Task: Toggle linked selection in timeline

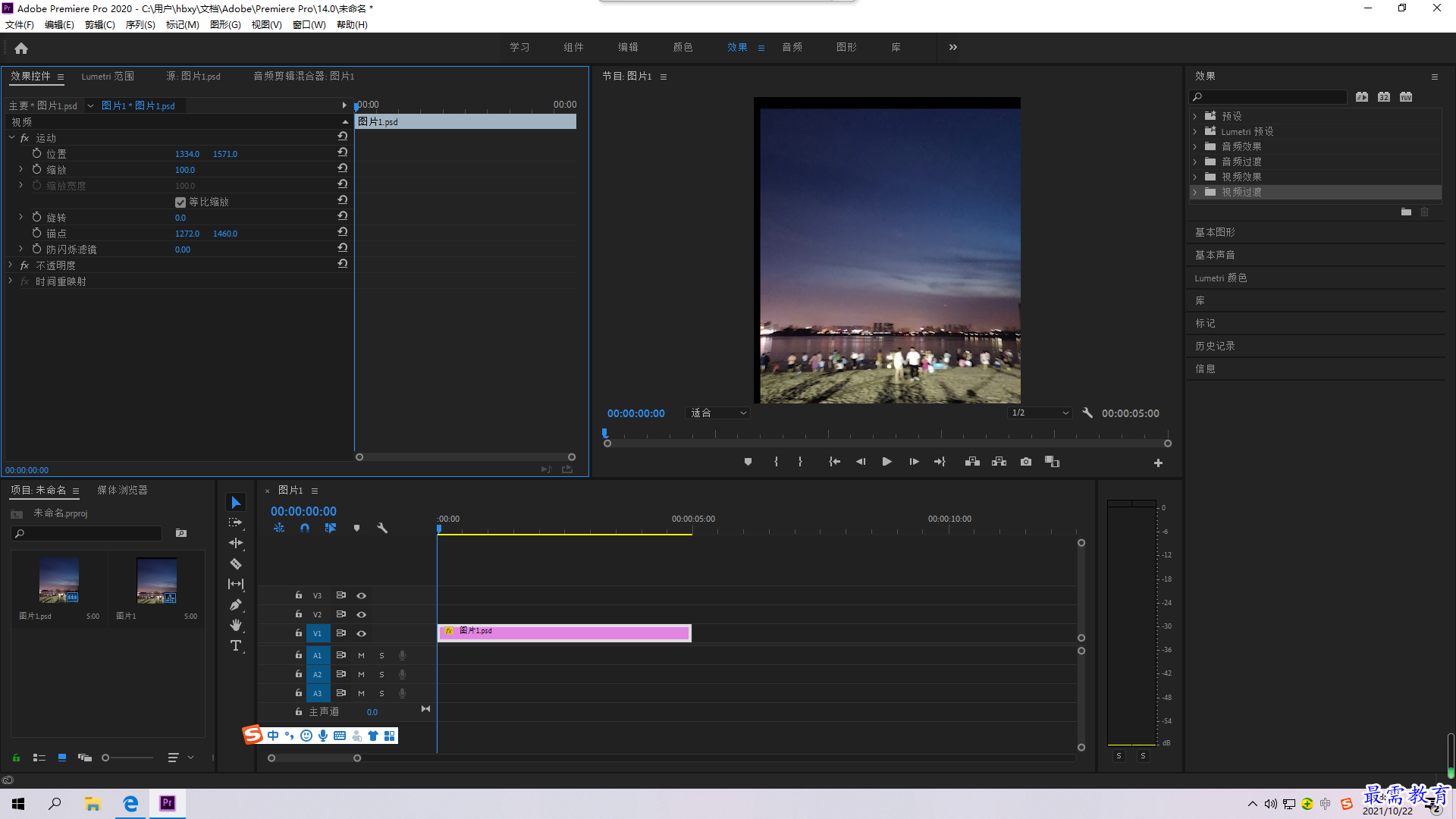Action: tap(331, 528)
